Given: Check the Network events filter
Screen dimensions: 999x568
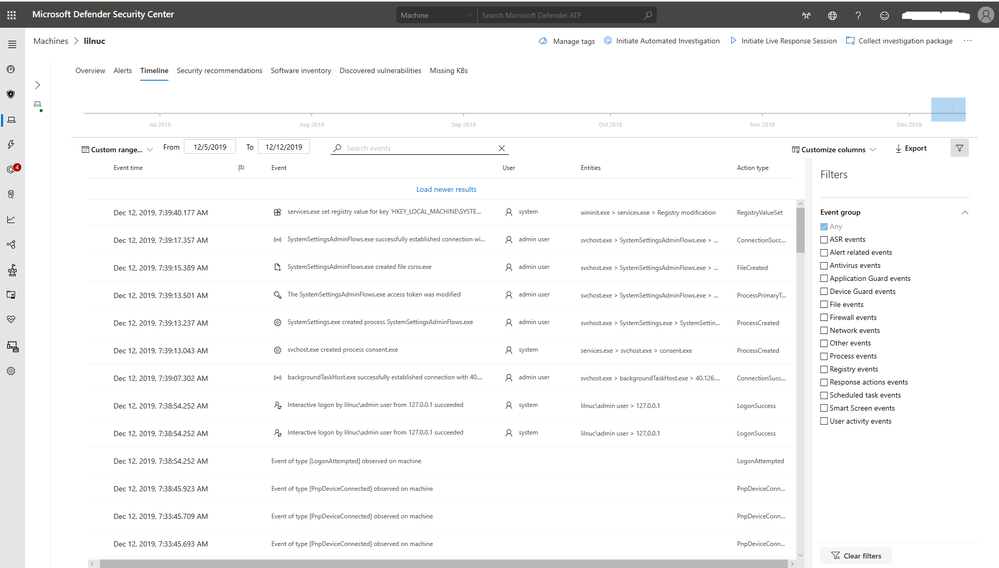Looking at the screenshot, I should pyautogui.click(x=824, y=330).
